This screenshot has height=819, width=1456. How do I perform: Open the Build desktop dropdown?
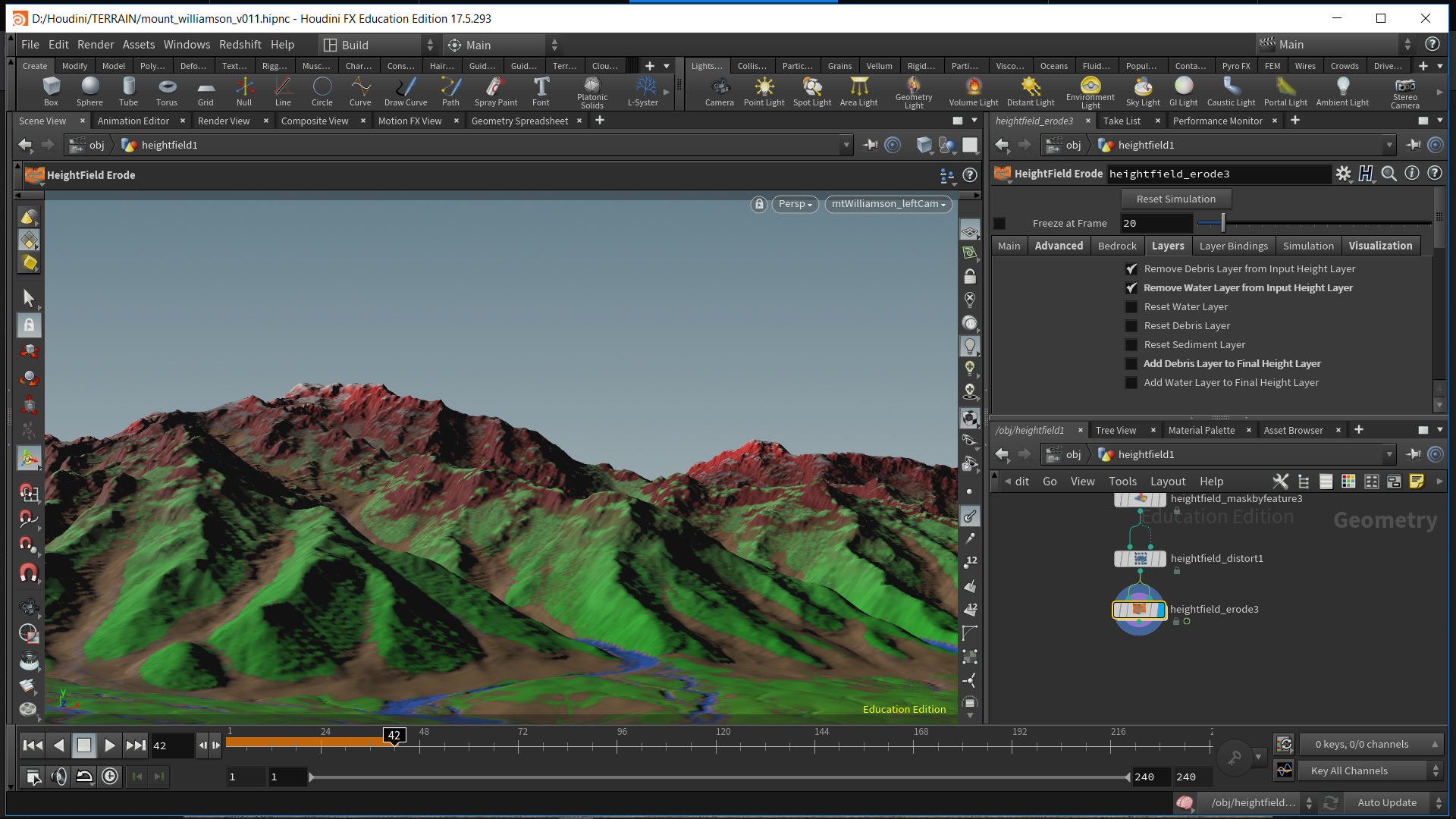click(x=379, y=45)
